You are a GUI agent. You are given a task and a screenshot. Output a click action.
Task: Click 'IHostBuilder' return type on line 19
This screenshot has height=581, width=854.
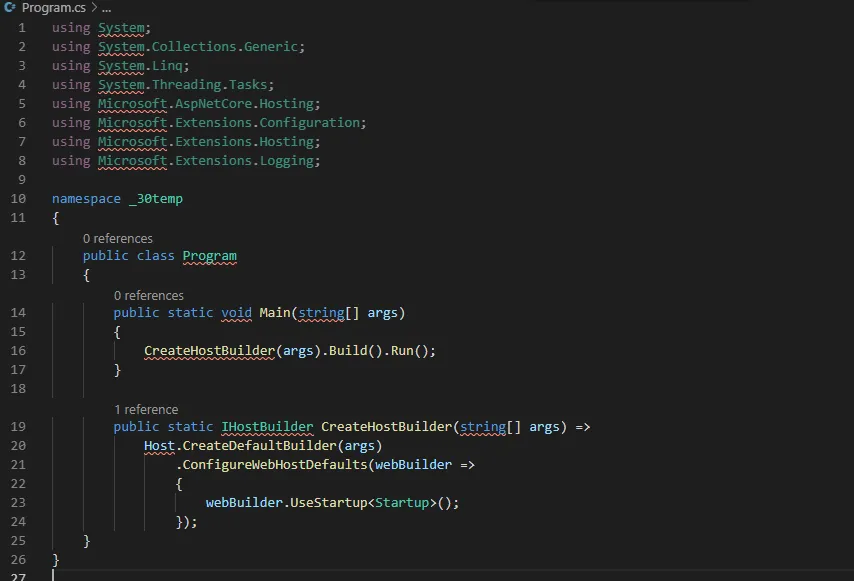(267, 427)
